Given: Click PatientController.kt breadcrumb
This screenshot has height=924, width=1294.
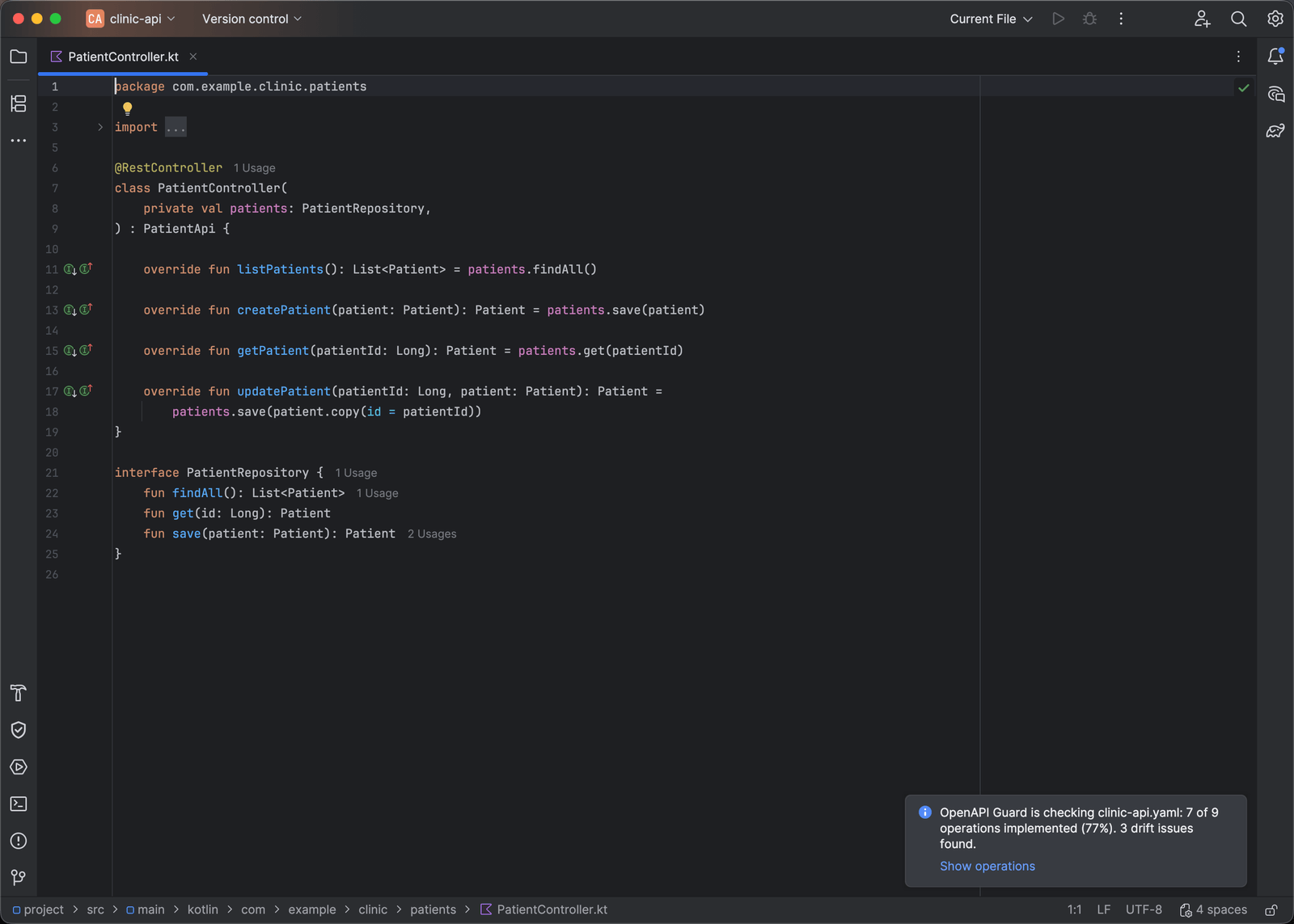Looking at the screenshot, I should coord(543,909).
